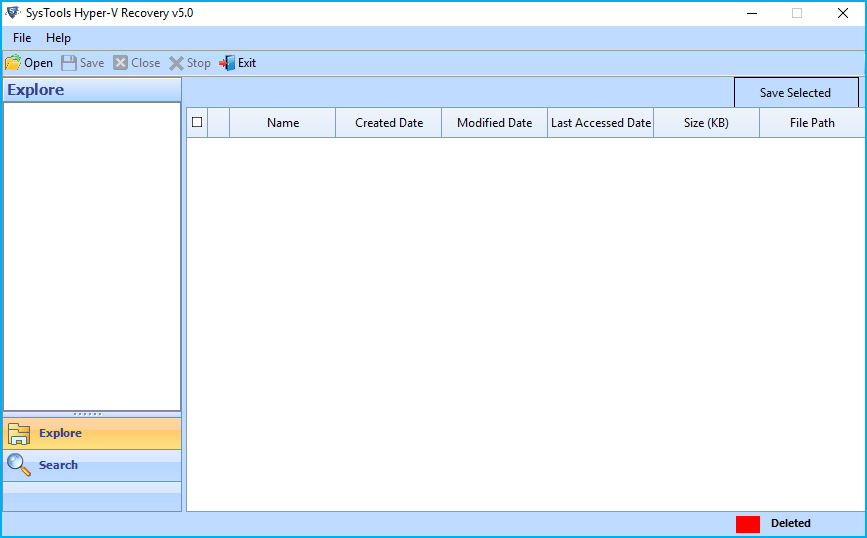Click the Close toolbar button
The image size is (867, 538).
click(137, 63)
